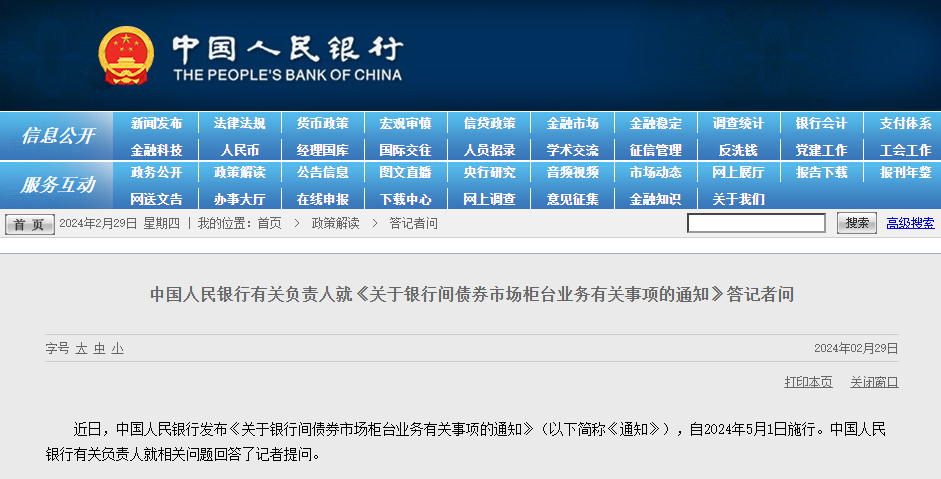Go to 金融市场 section
941x479 pixels.
click(x=572, y=123)
